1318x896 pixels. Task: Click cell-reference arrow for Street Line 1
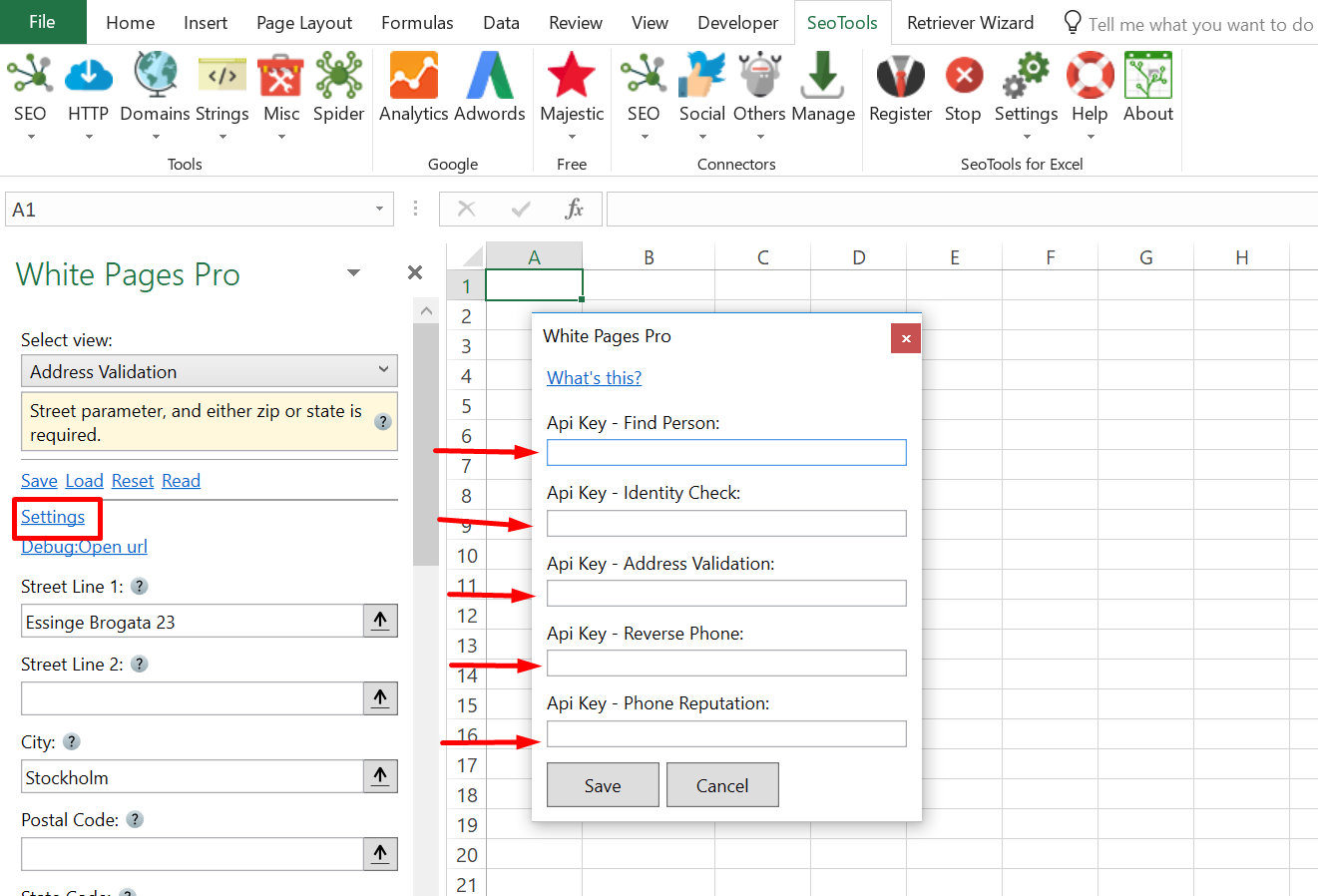380,621
